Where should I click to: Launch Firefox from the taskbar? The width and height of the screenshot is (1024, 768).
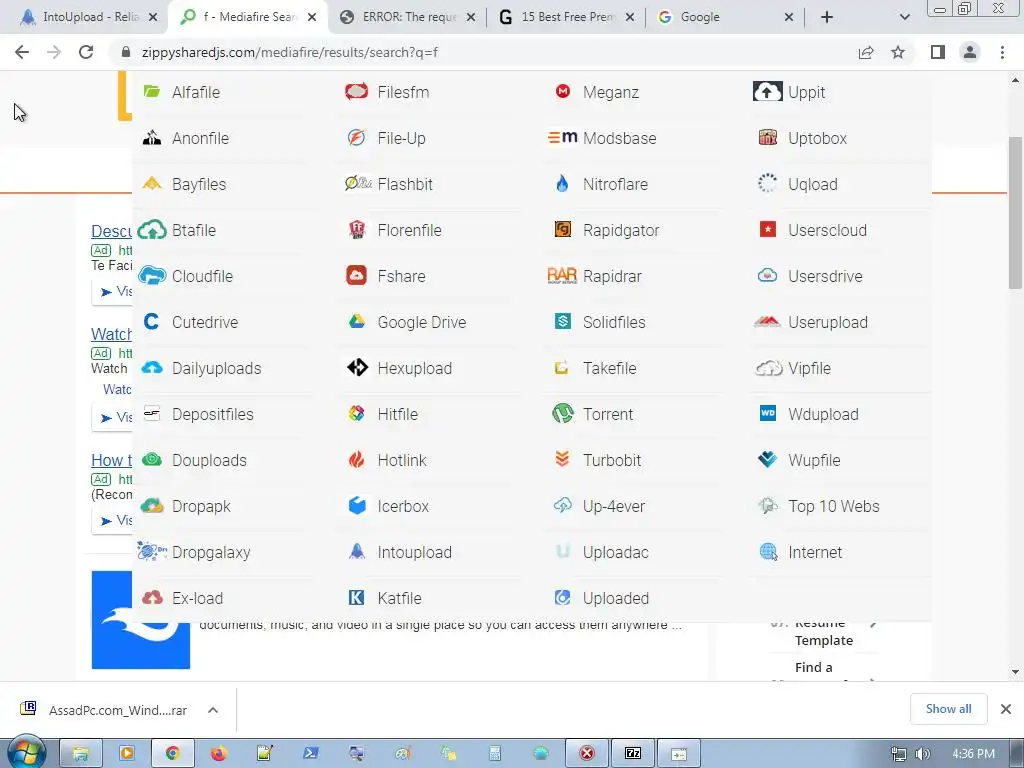(218, 754)
